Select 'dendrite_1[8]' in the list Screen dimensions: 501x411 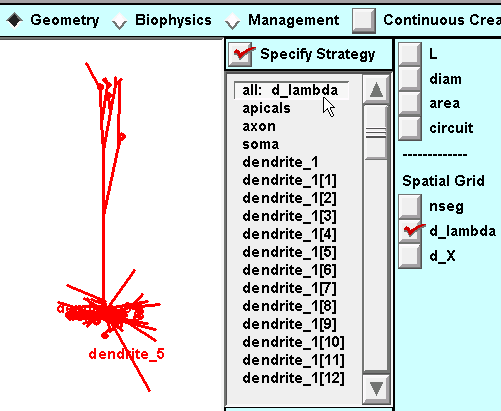pyautogui.click(x=289, y=306)
